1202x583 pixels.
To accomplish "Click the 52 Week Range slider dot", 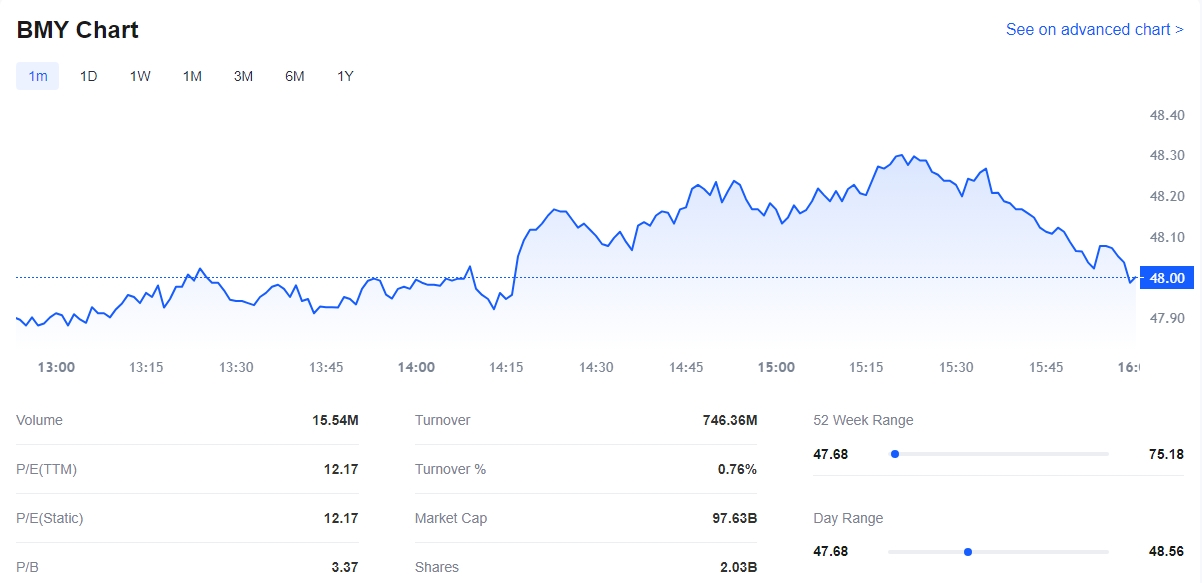I will (x=895, y=454).
